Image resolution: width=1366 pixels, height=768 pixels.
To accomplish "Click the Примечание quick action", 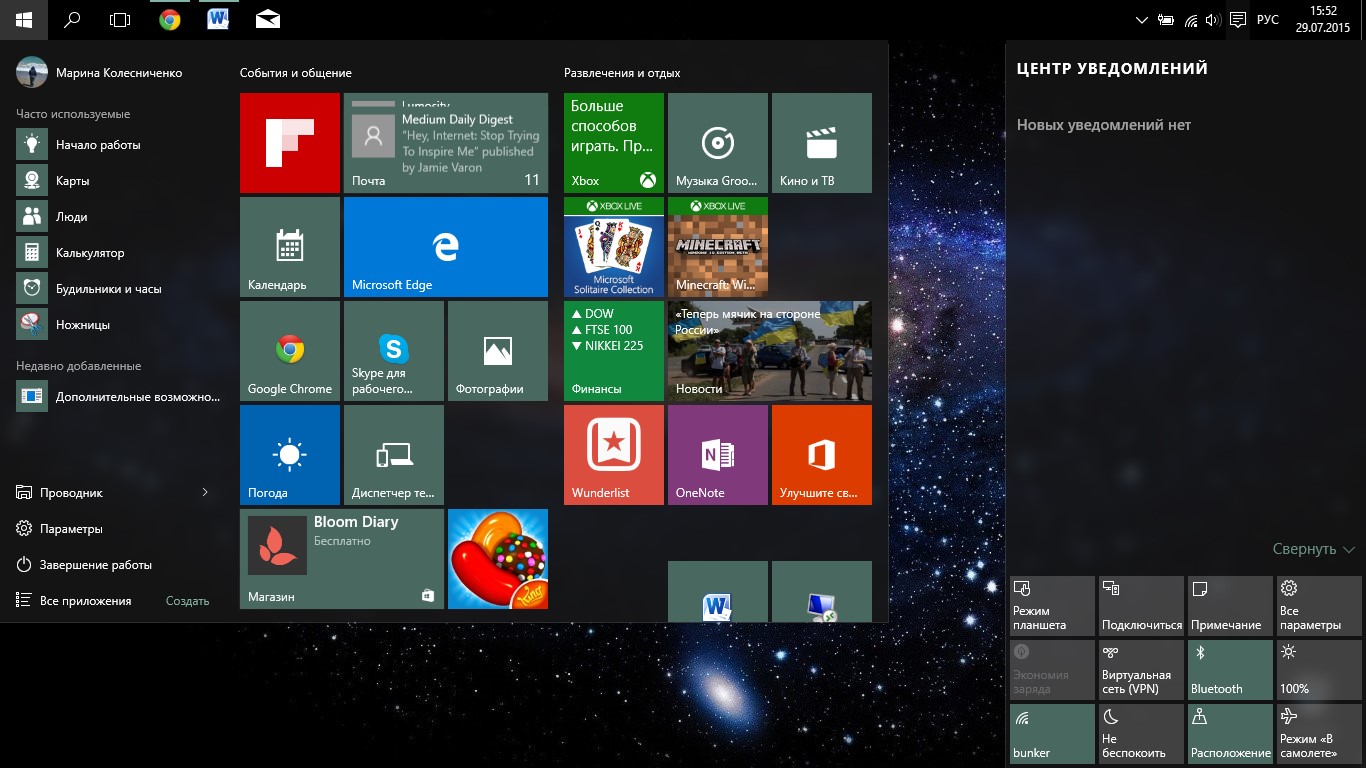I will [x=1230, y=605].
